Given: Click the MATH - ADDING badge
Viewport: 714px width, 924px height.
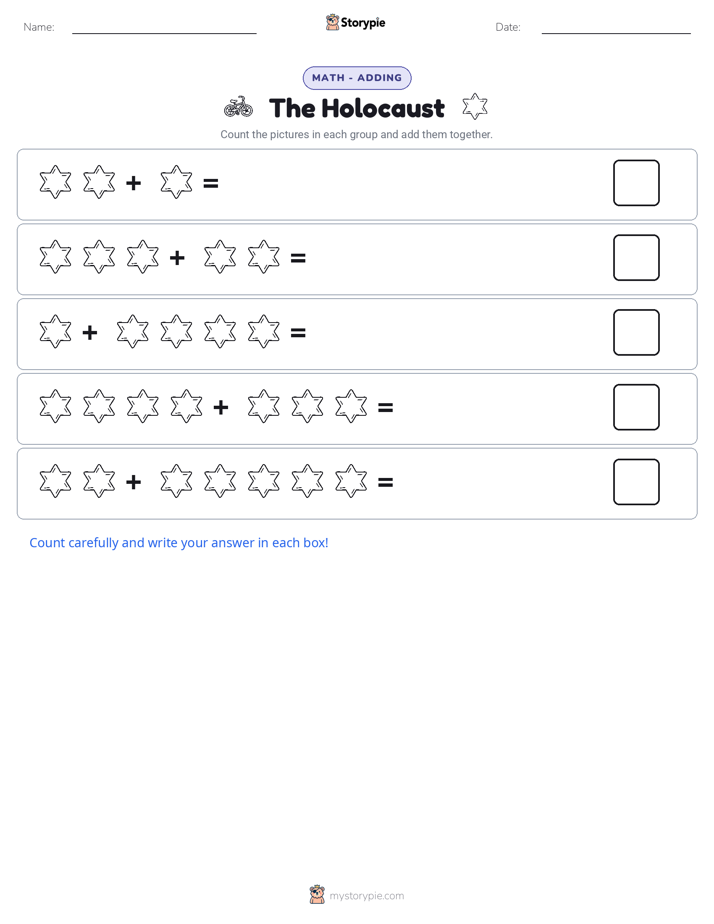Looking at the screenshot, I should pos(357,78).
